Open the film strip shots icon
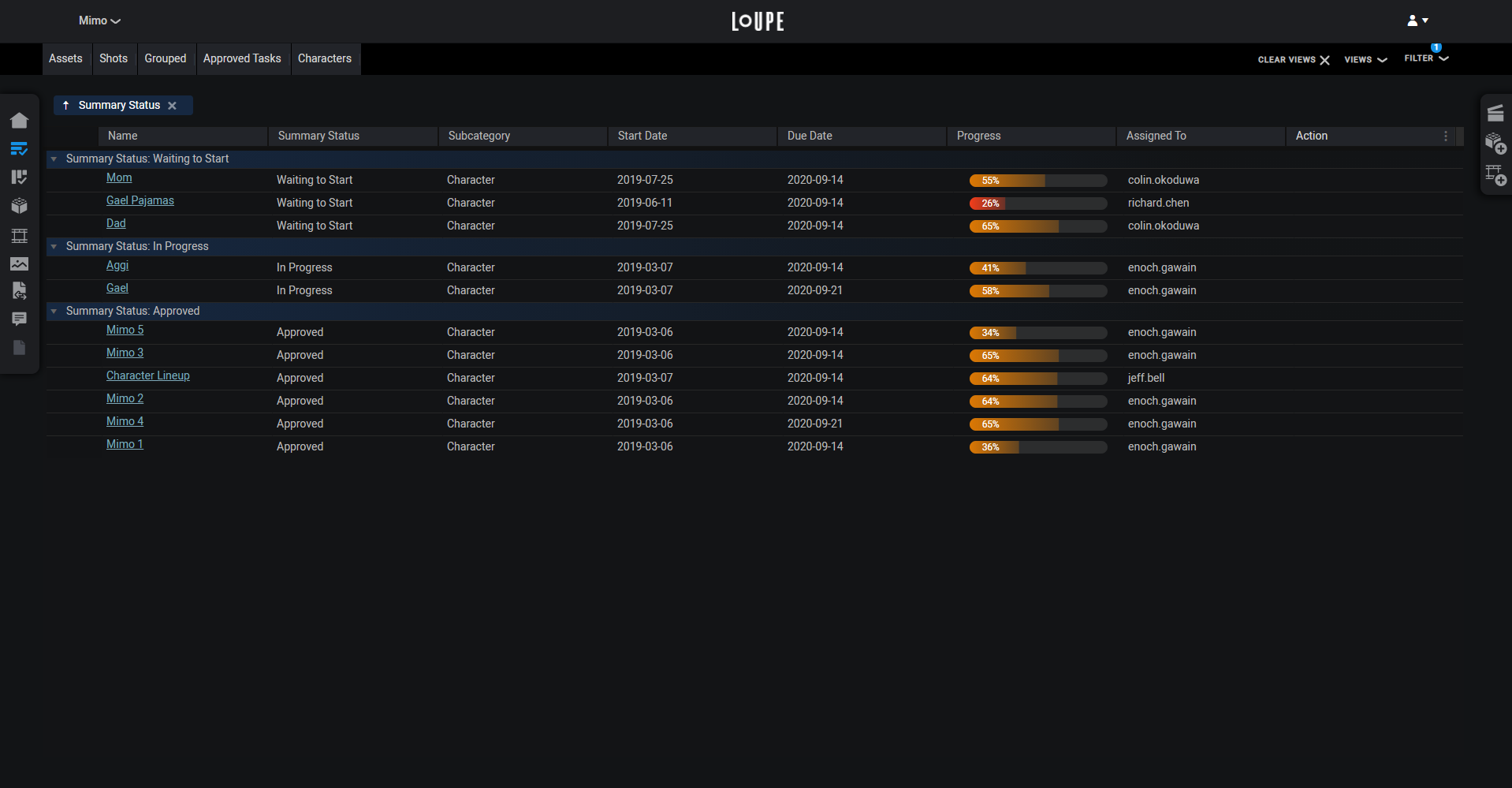 pyautogui.click(x=20, y=235)
